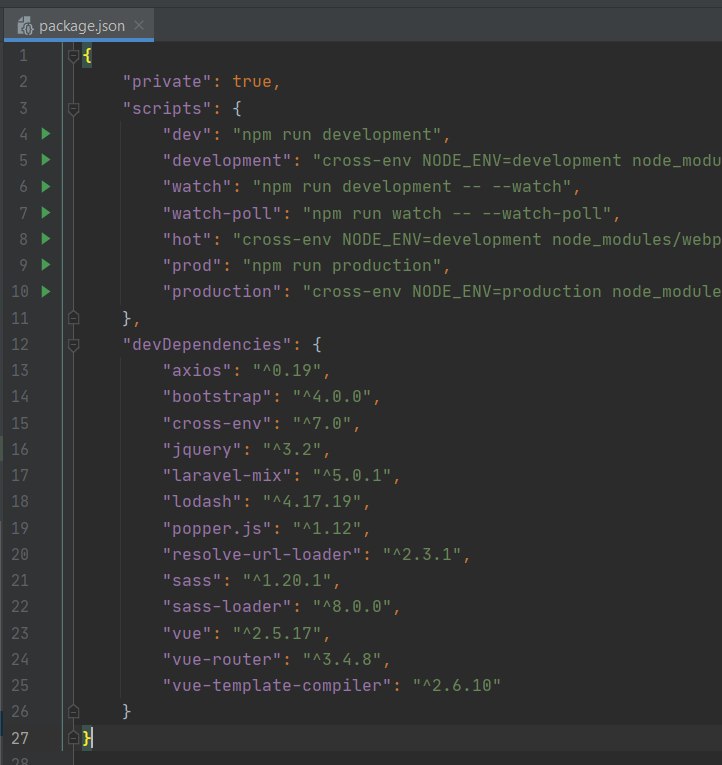
Task: Click the "laravel-mix" dependency name
Action: point(227,475)
